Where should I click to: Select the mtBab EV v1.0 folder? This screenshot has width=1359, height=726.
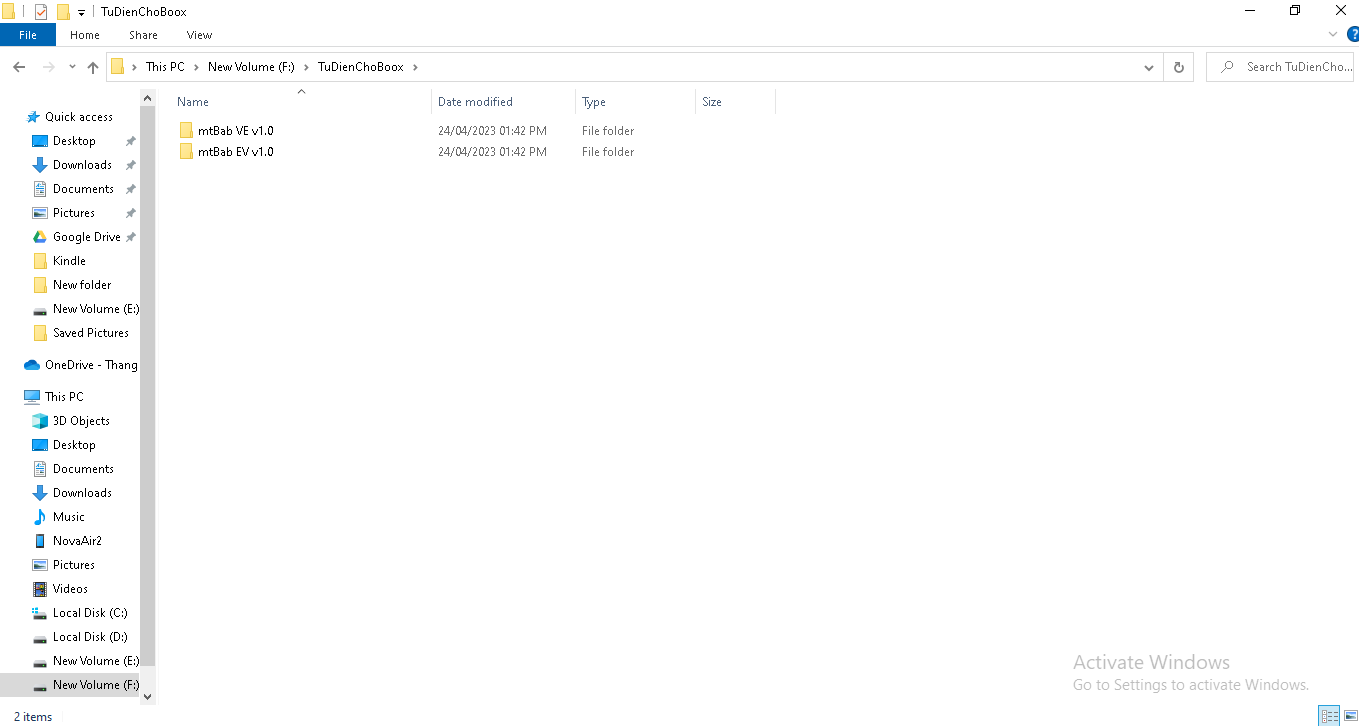click(x=235, y=152)
